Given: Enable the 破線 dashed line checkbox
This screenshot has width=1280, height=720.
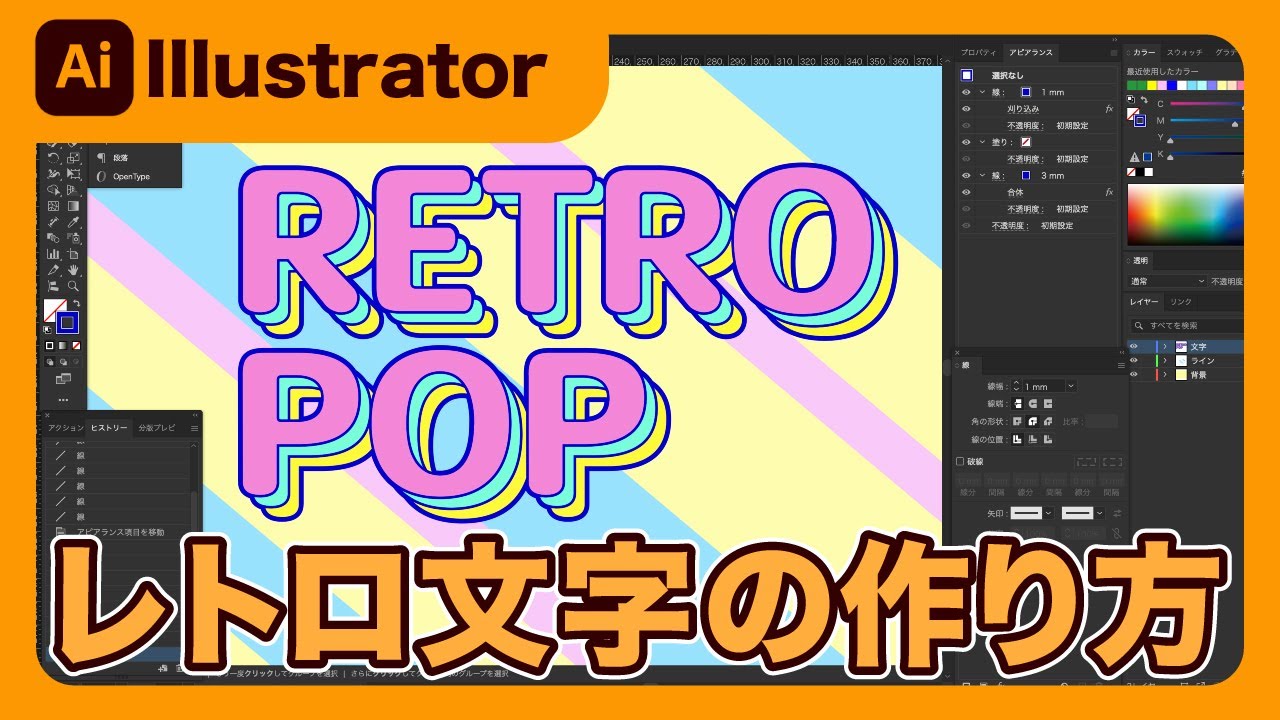Looking at the screenshot, I should pos(960,462).
